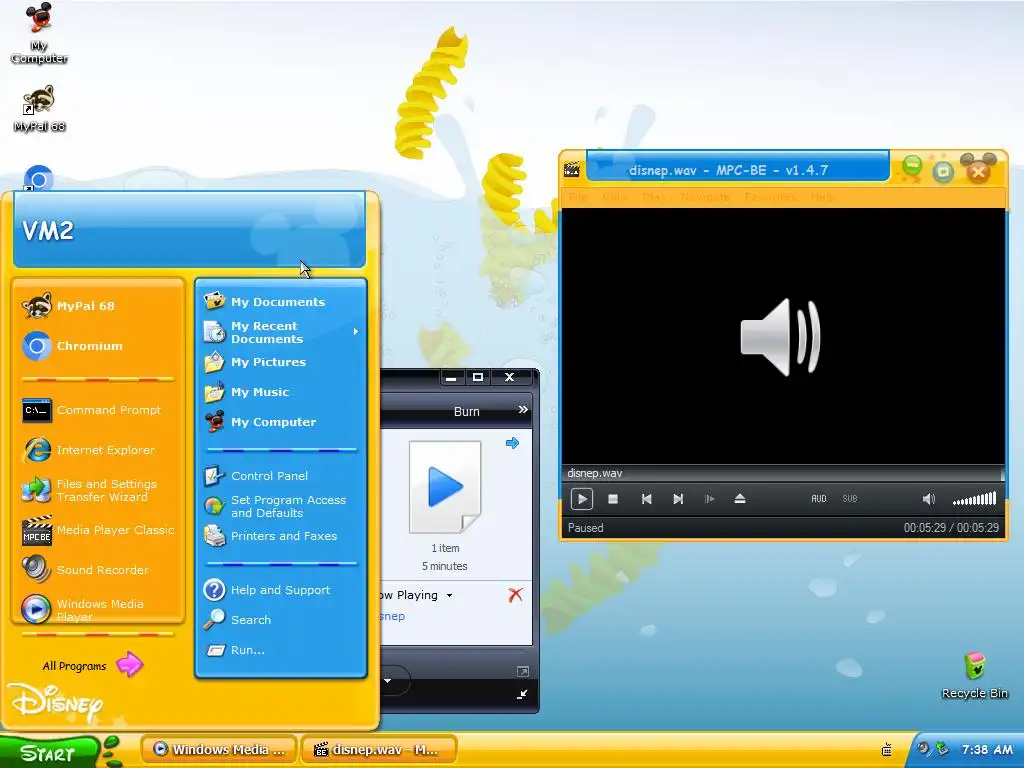Open My Computer desktop icon
Viewport: 1024px width, 768px height.
point(39,33)
